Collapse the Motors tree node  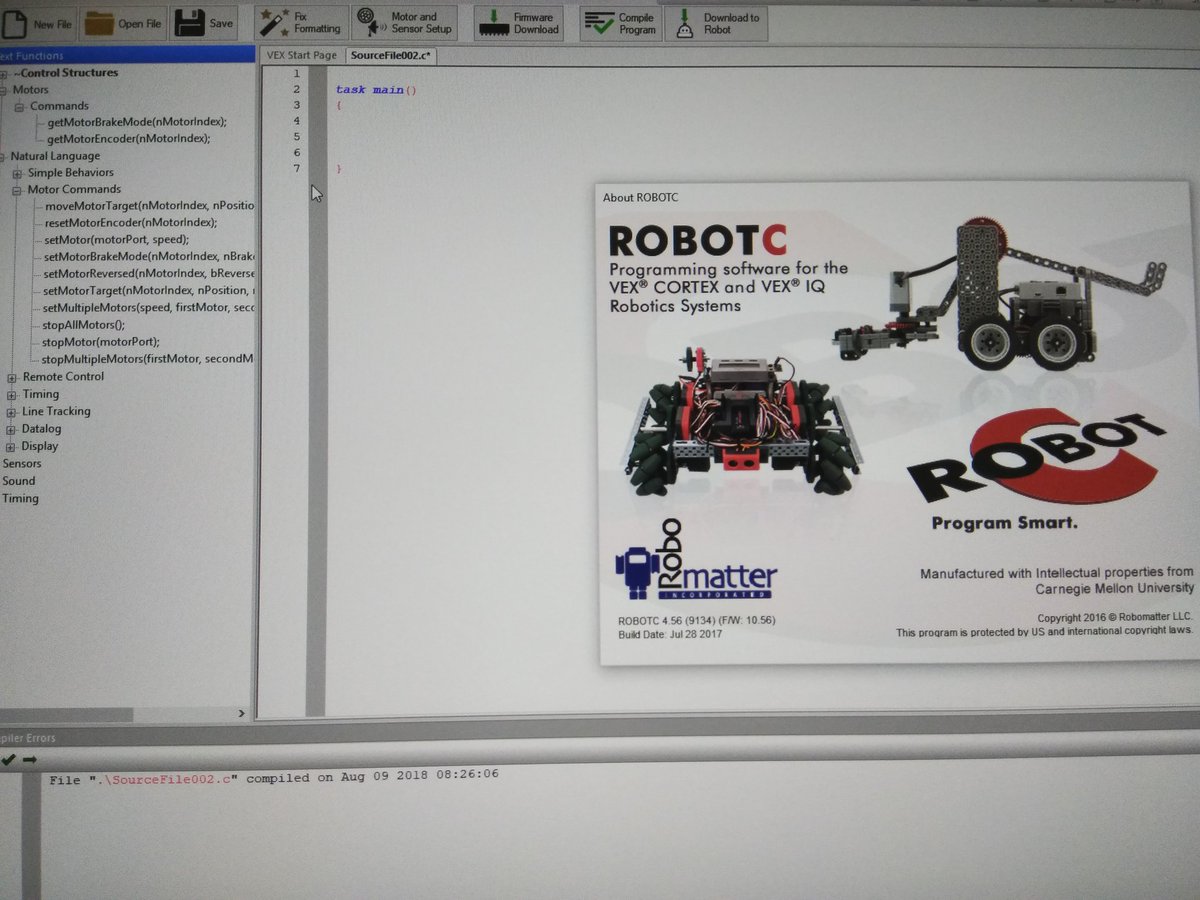[x=4, y=90]
